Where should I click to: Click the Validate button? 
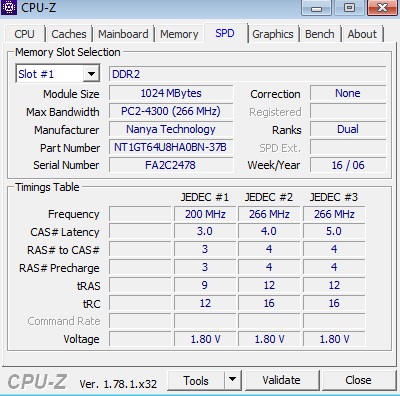pos(281,380)
